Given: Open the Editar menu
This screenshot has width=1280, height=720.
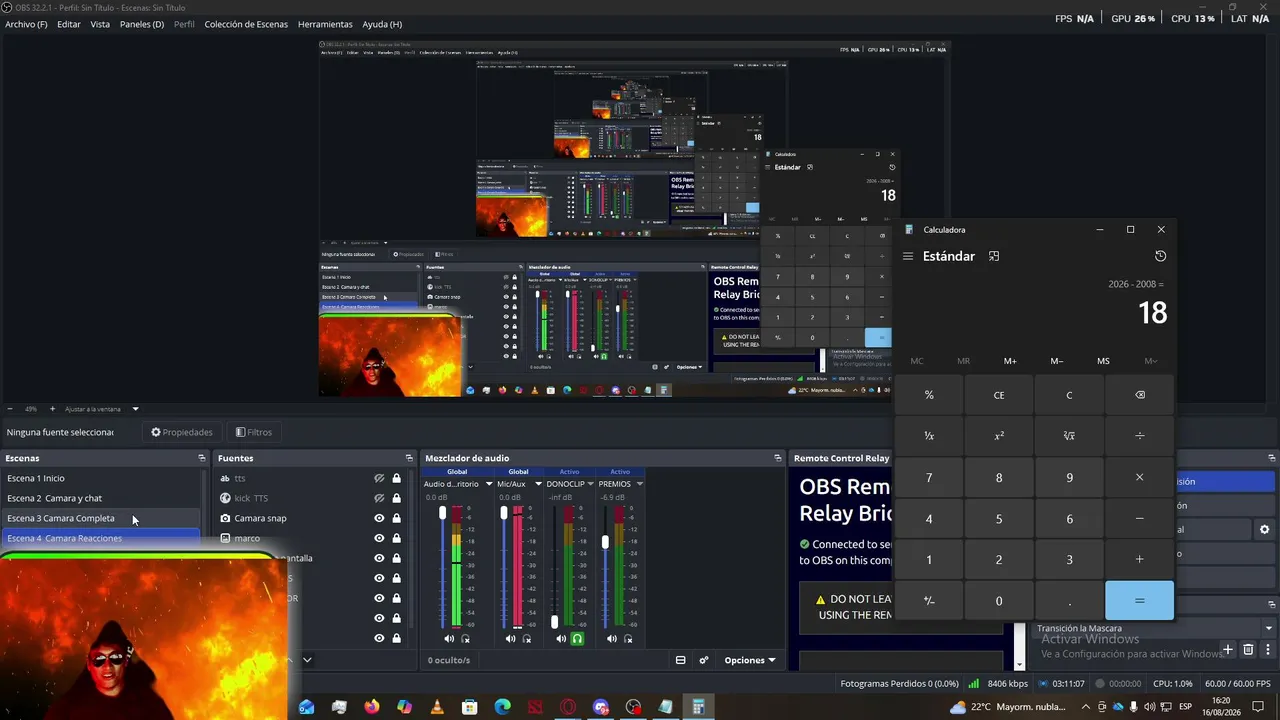Looking at the screenshot, I should 69,24.
